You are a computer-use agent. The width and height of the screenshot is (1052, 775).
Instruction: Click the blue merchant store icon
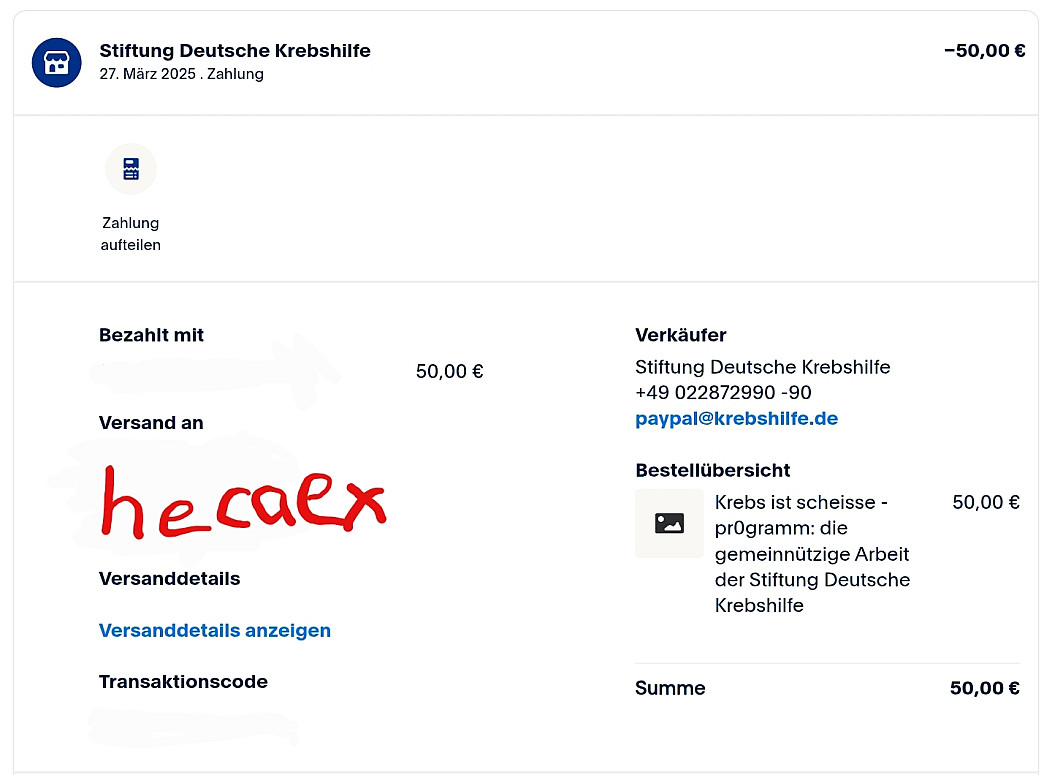click(56, 62)
